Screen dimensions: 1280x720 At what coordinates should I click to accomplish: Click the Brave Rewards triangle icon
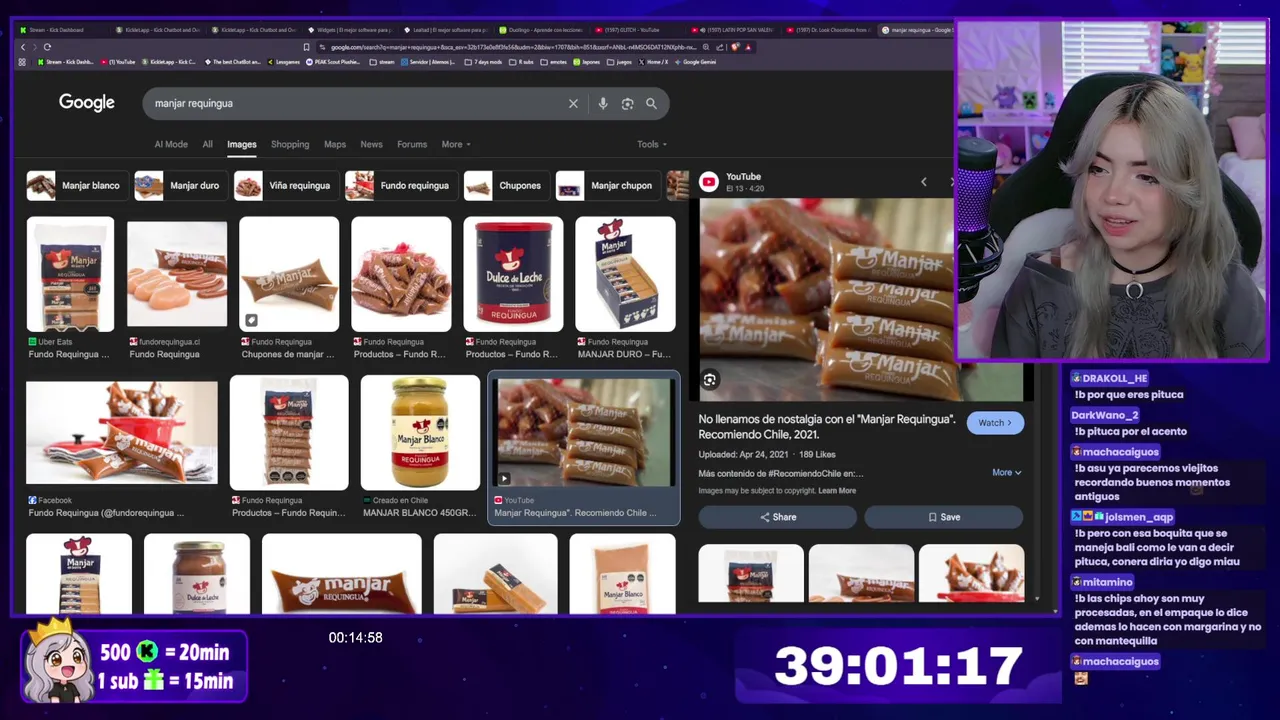pos(748,47)
